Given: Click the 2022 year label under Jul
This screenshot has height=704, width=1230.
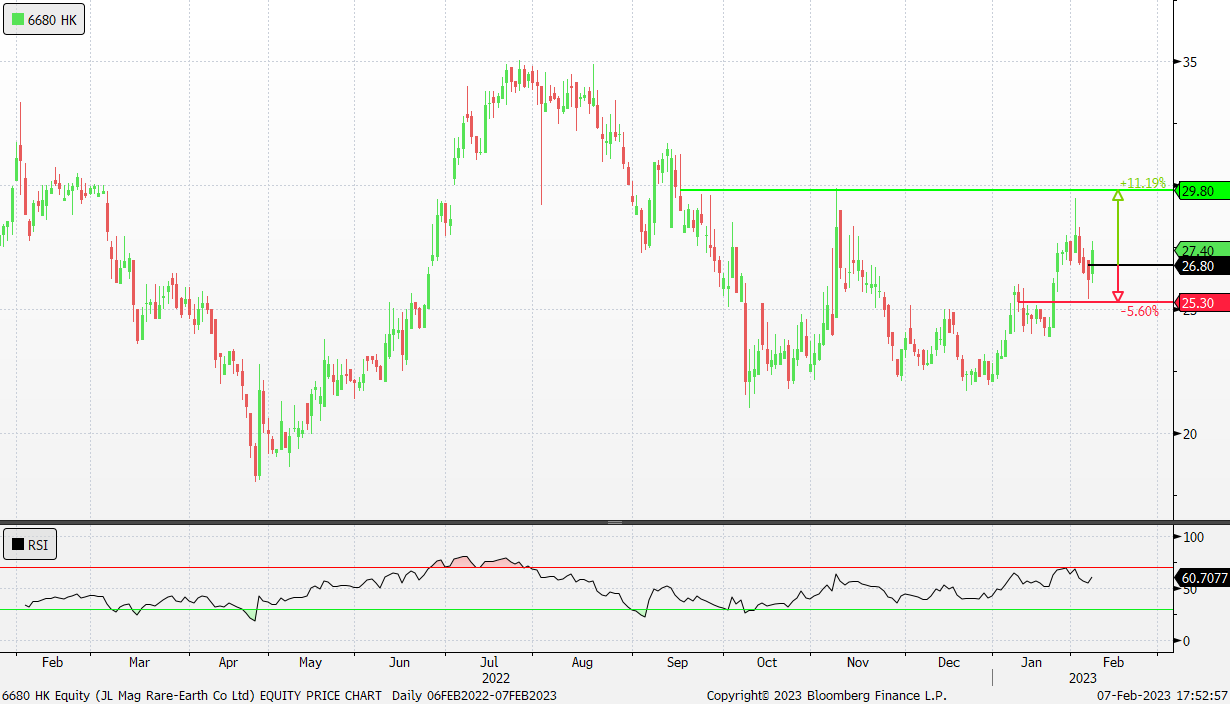Looking at the screenshot, I should coord(496,677).
